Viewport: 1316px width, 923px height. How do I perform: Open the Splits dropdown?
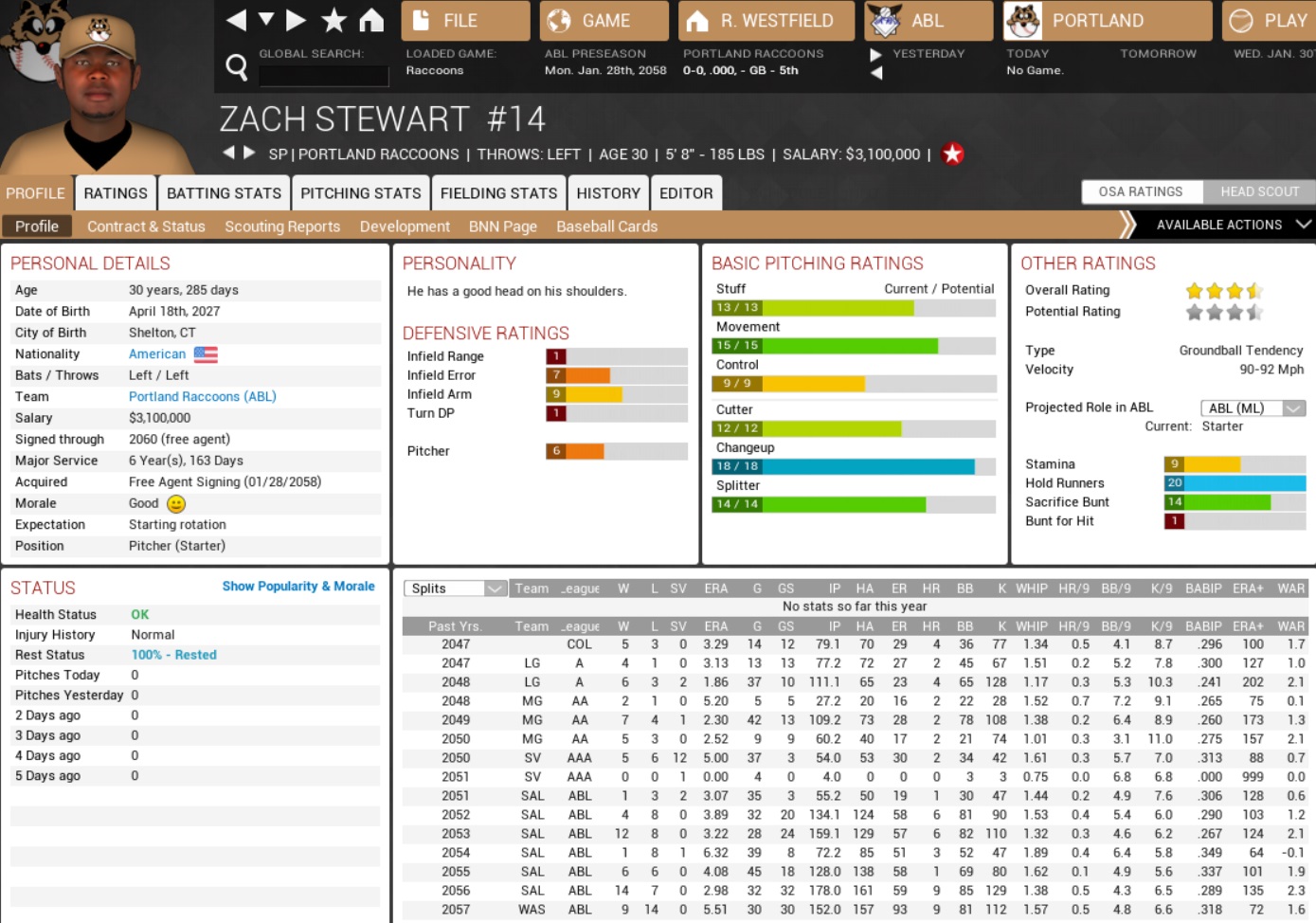pos(455,588)
